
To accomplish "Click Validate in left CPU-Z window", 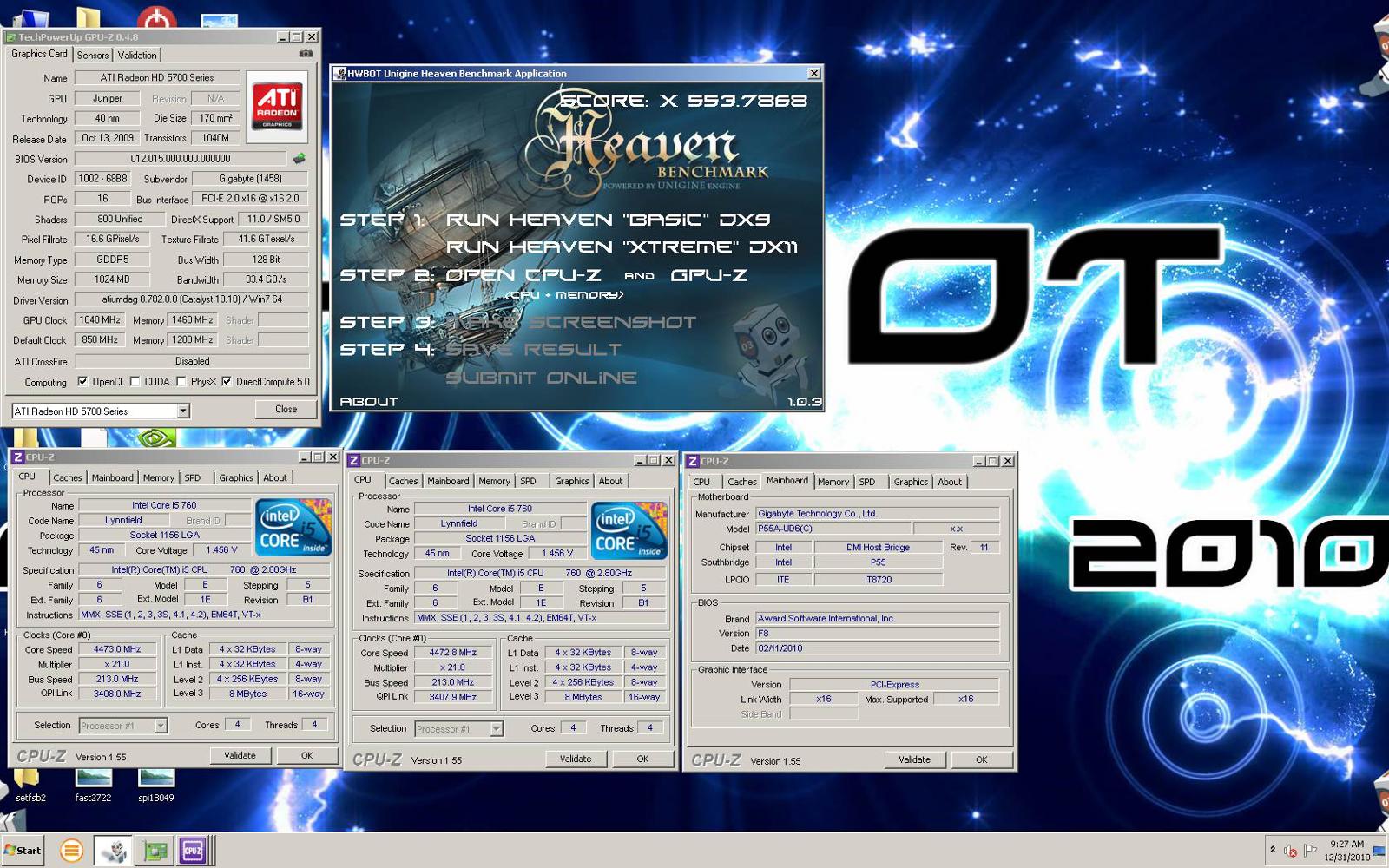I will tap(240, 756).
